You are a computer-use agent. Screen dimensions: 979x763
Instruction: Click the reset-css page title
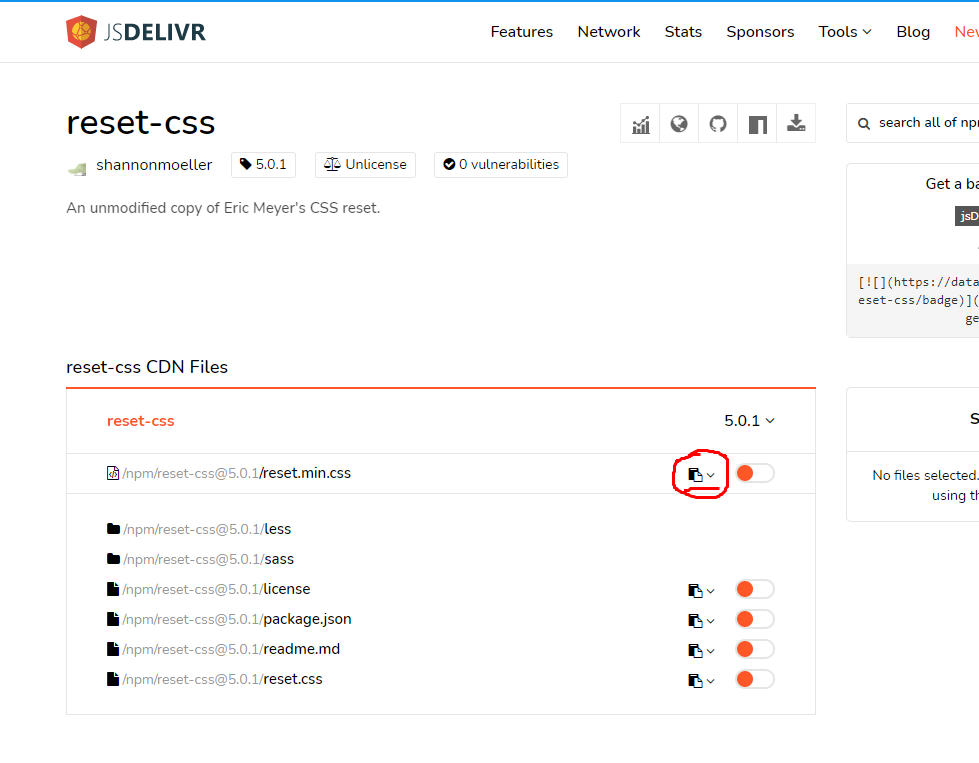coord(141,122)
